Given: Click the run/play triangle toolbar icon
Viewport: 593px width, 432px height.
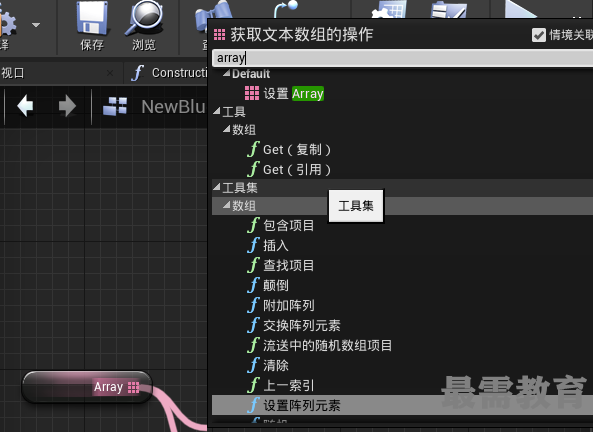Looking at the screenshot, I should pos(522,9).
